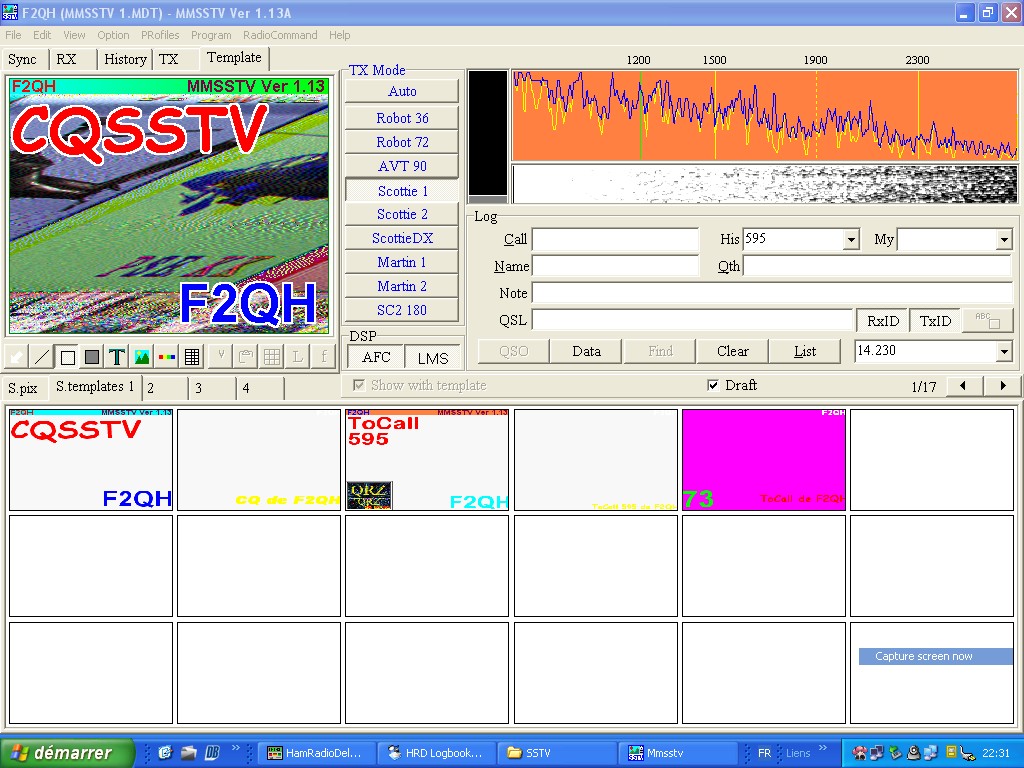Click the waterfall display strip

click(x=764, y=184)
